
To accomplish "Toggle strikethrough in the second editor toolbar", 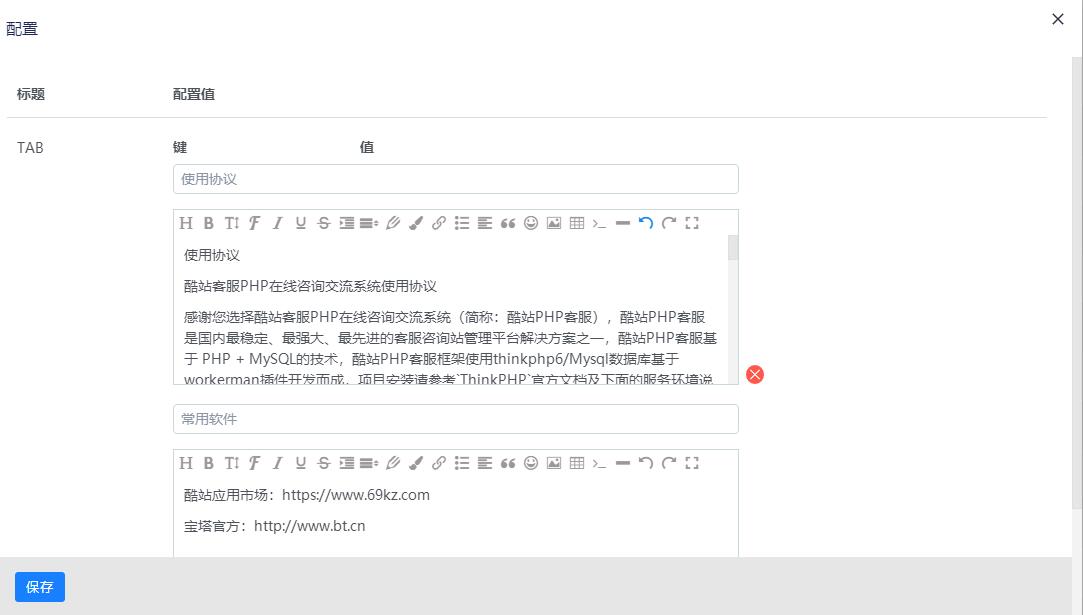I will click(x=324, y=463).
